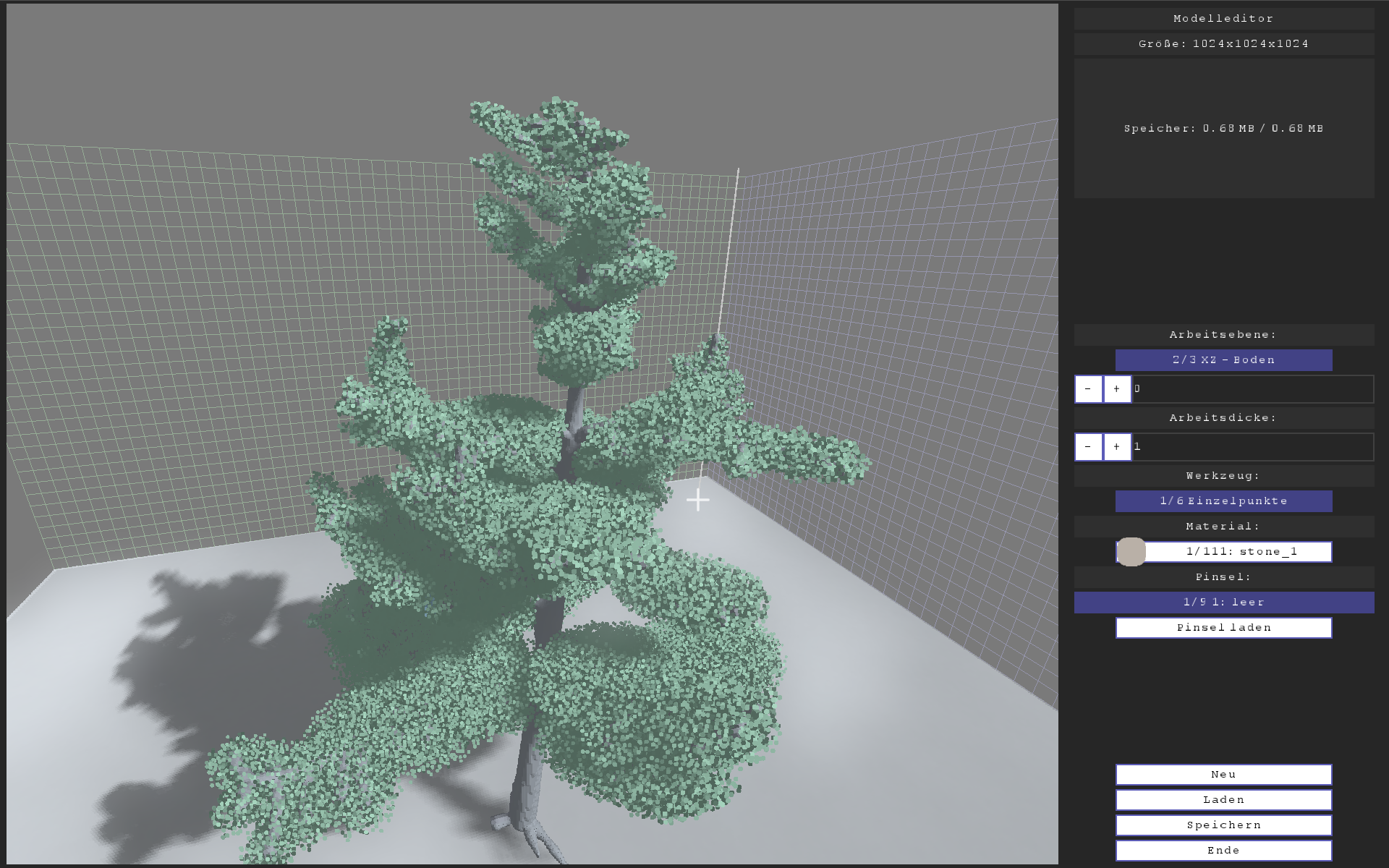Exit the editor with Ende
Image resolution: width=1389 pixels, height=868 pixels.
[x=1223, y=851]
